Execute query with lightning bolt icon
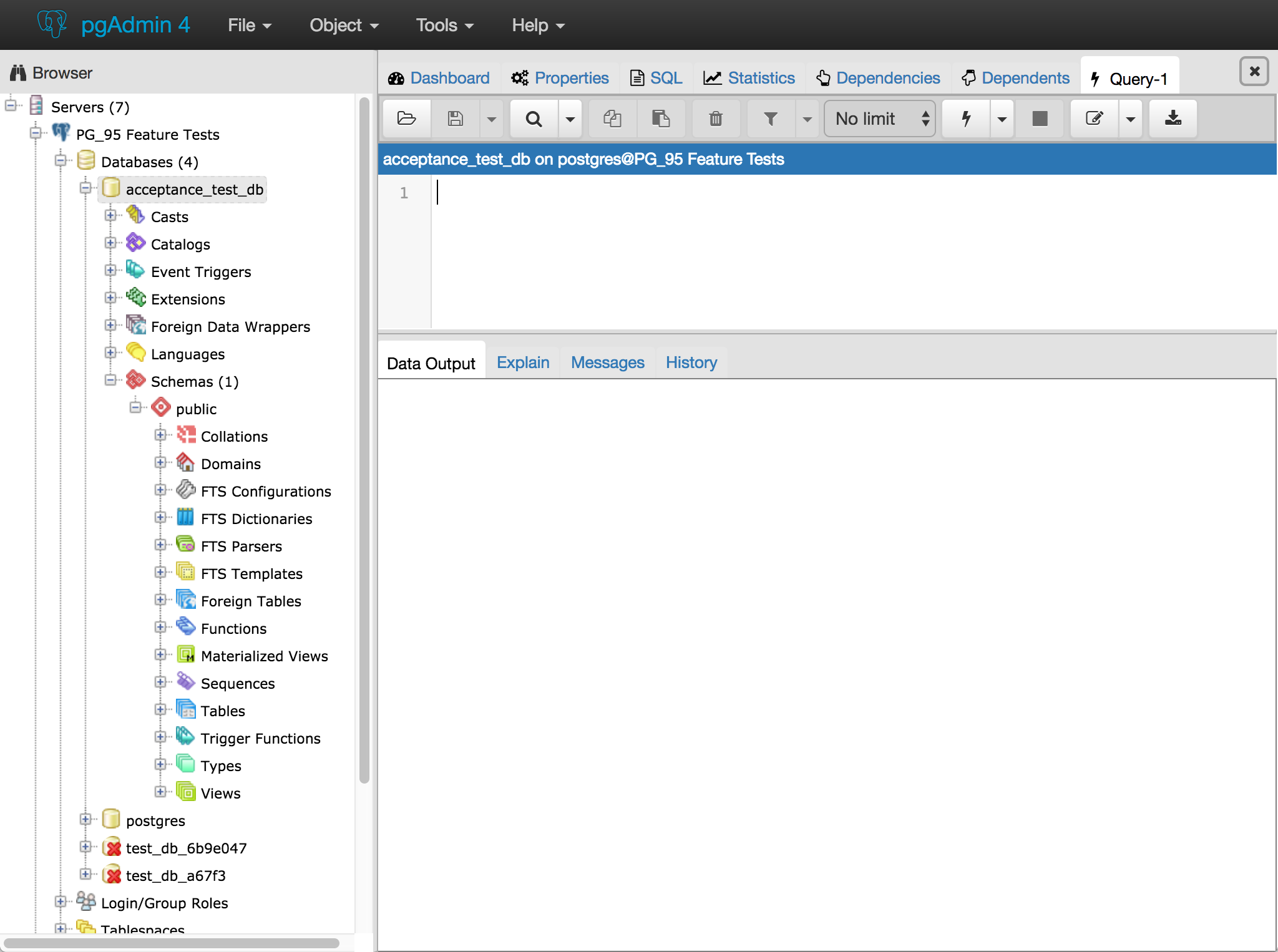The image size is (1278, 952). pyautogui.click(x=966, y=119)
